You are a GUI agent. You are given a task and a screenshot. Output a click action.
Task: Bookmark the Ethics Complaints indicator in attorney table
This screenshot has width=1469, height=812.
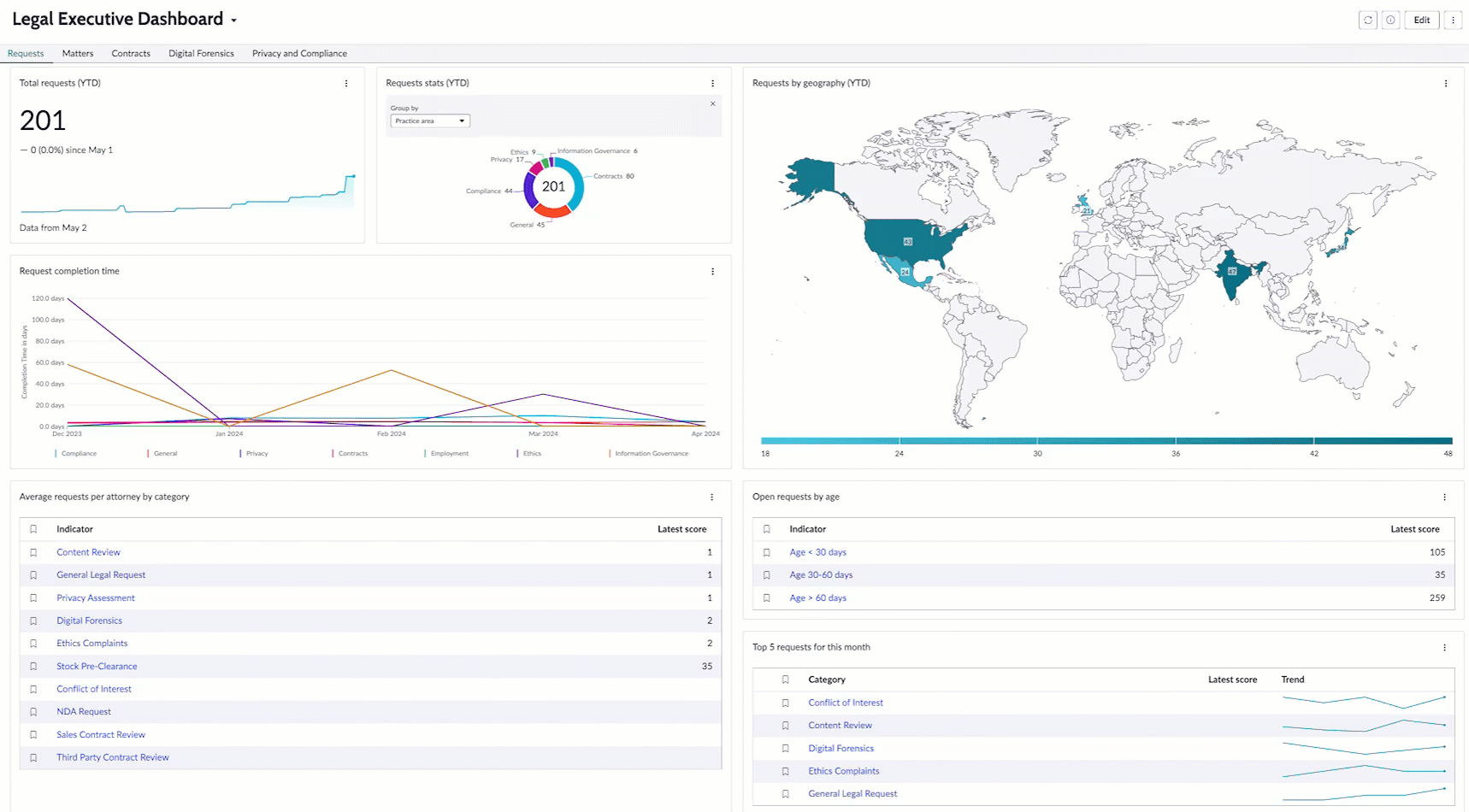pyautogui.click(x=33, y=644)
